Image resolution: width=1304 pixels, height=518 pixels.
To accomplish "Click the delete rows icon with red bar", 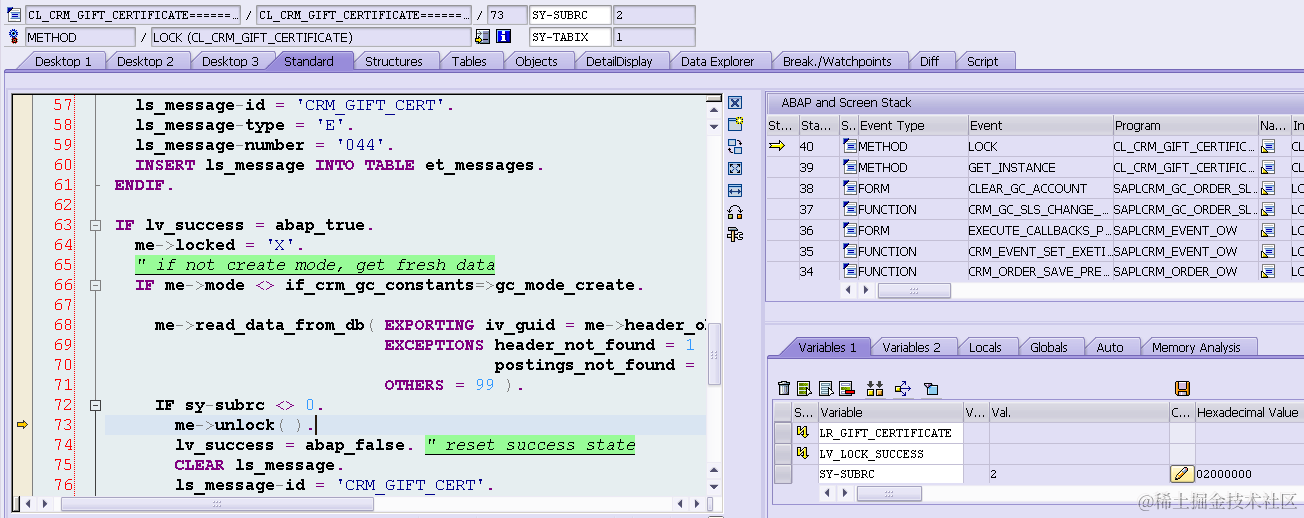I will pyautogui.click(x=846, y=388).
